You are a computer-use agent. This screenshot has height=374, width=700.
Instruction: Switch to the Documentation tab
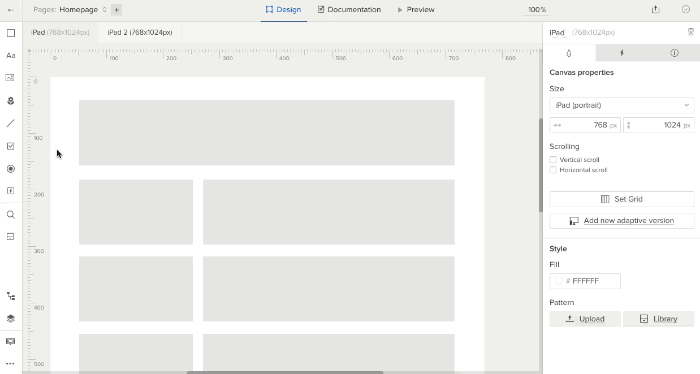349,10
